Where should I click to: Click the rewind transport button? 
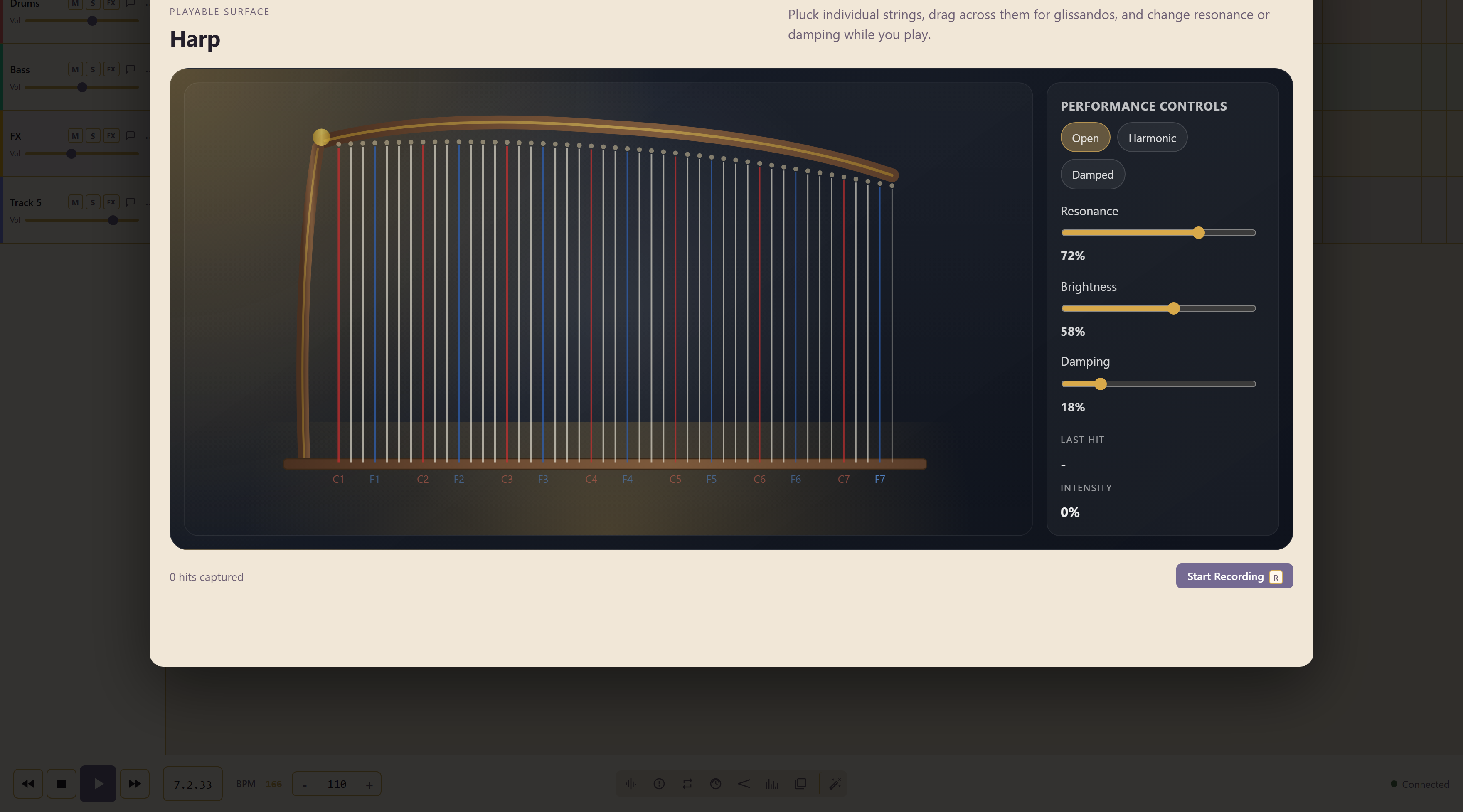coord(28,784)
